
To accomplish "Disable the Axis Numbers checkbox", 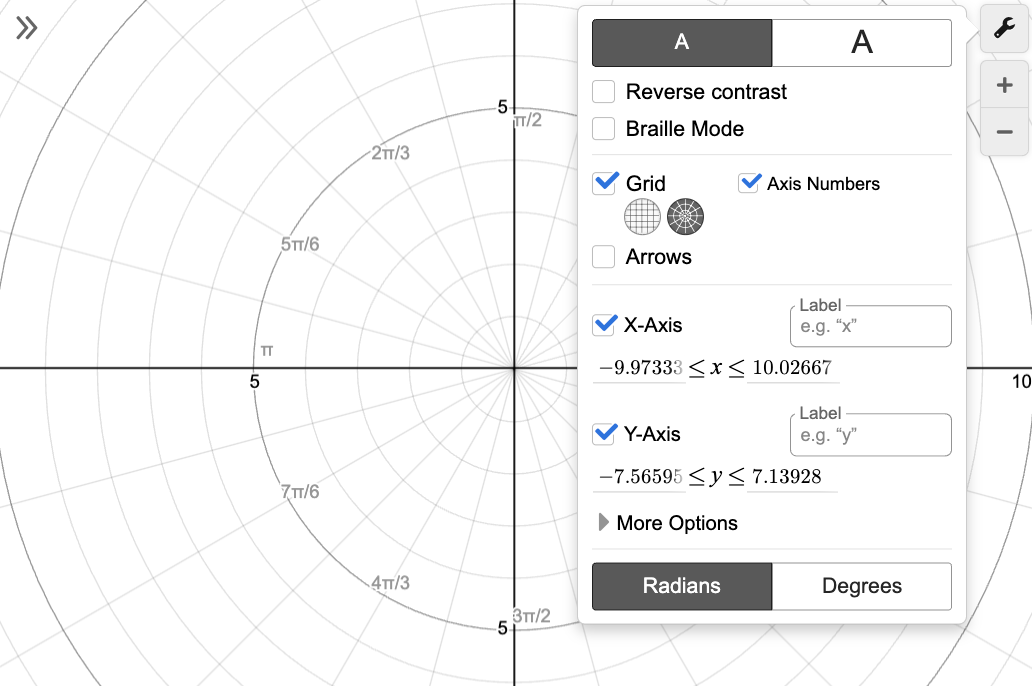I will (749, 183).
